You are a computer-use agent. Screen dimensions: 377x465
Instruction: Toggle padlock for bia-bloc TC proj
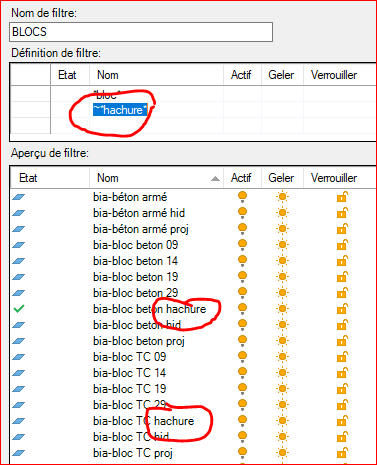point(342,453)
